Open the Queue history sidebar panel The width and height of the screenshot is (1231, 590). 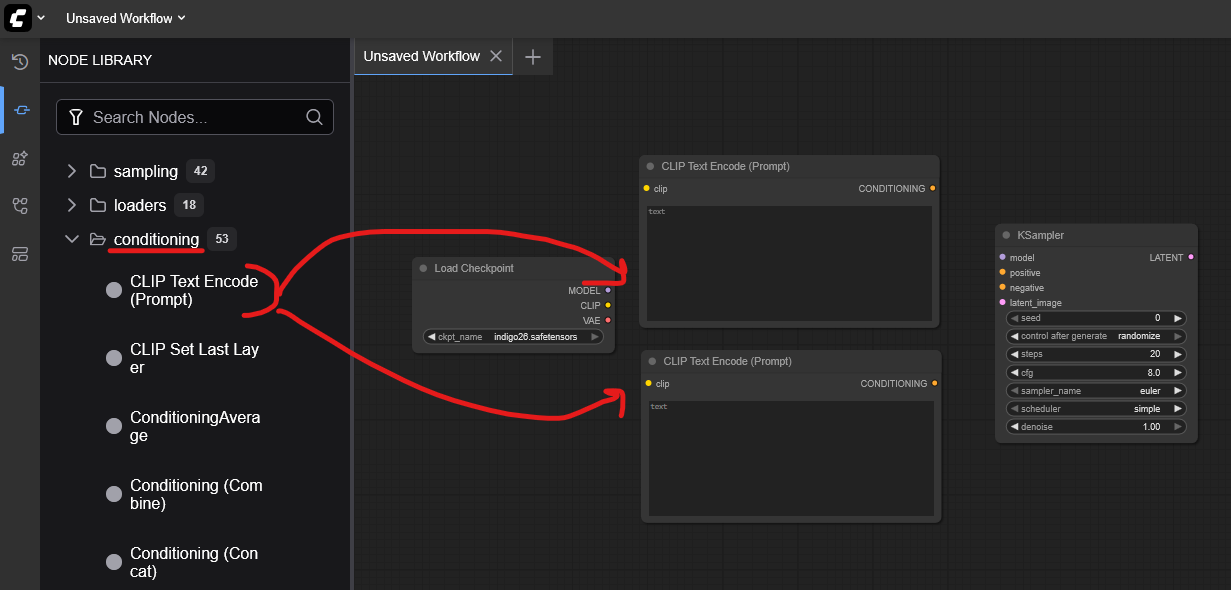point(19,62)
